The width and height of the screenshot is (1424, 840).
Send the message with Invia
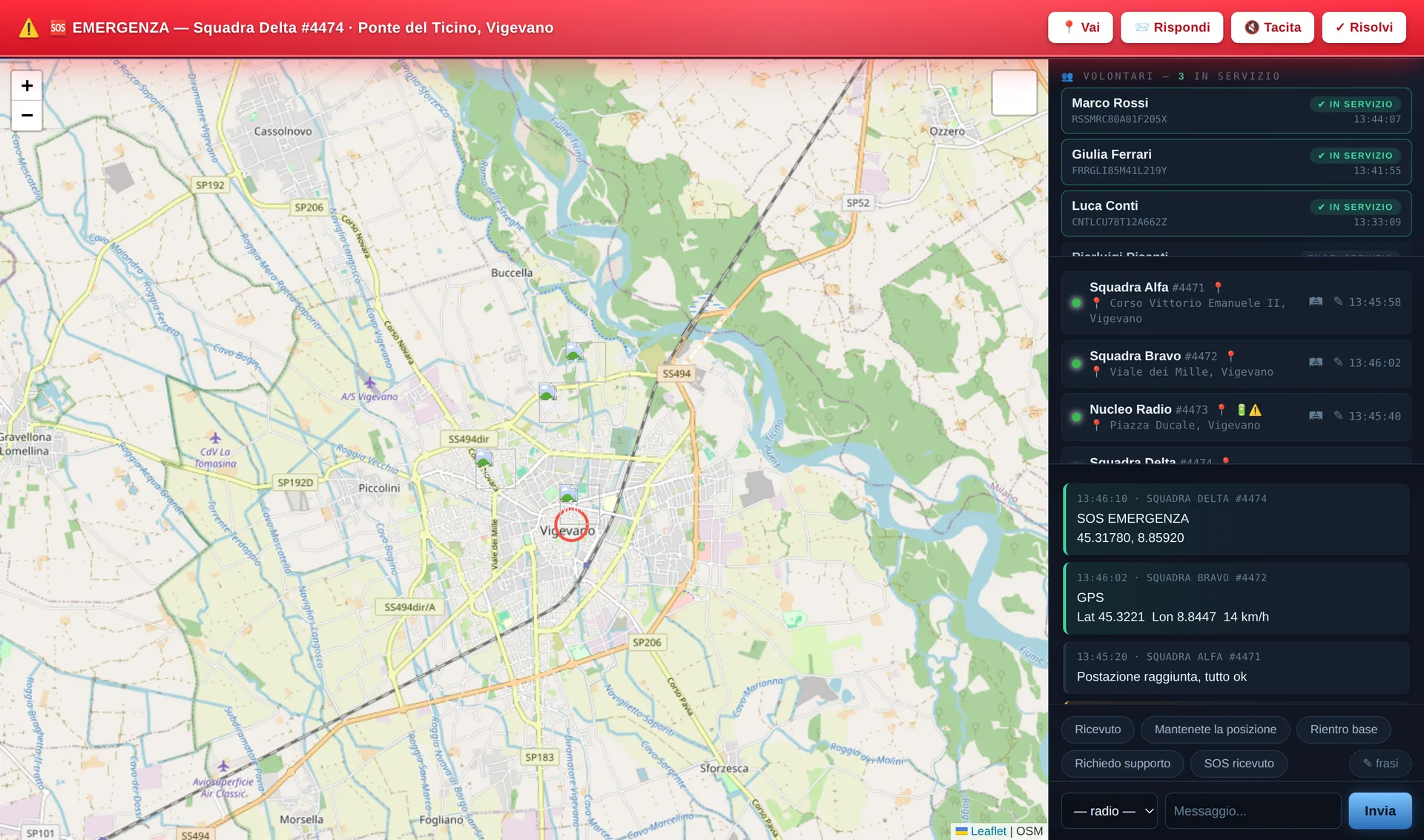pyautogui.click(x=1379, y=810)
